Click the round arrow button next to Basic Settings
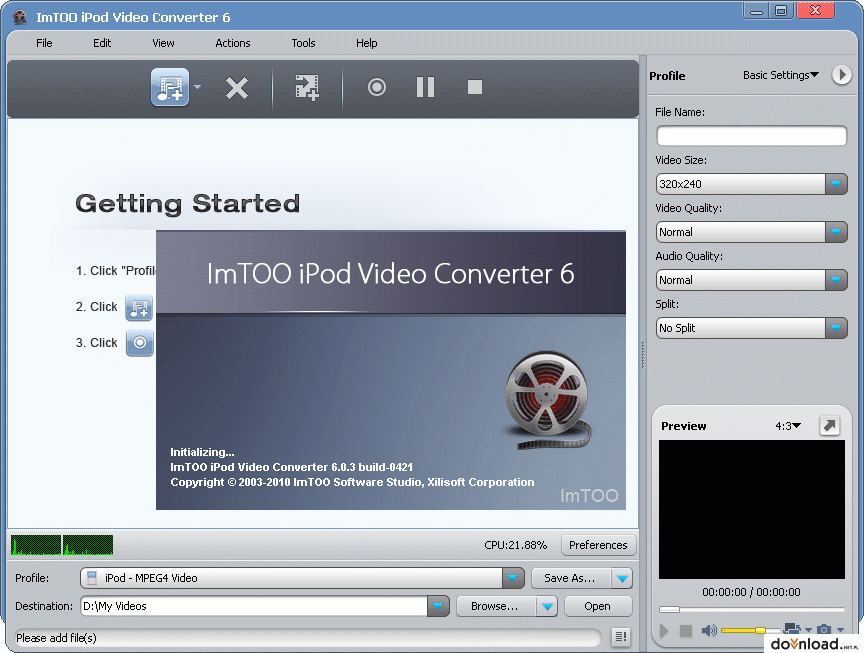Viewport: 864px width, 653px height. pyautogui.click(x=841, y=74)
